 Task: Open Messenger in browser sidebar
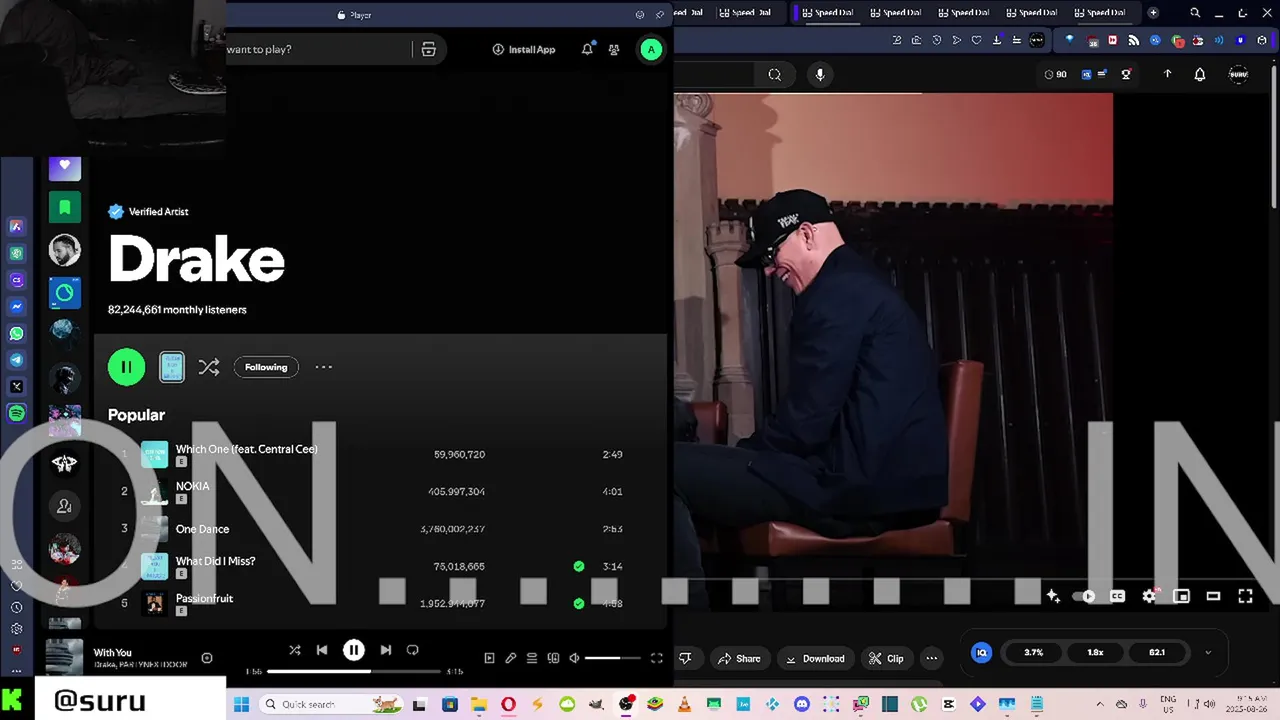click(16, 306)
